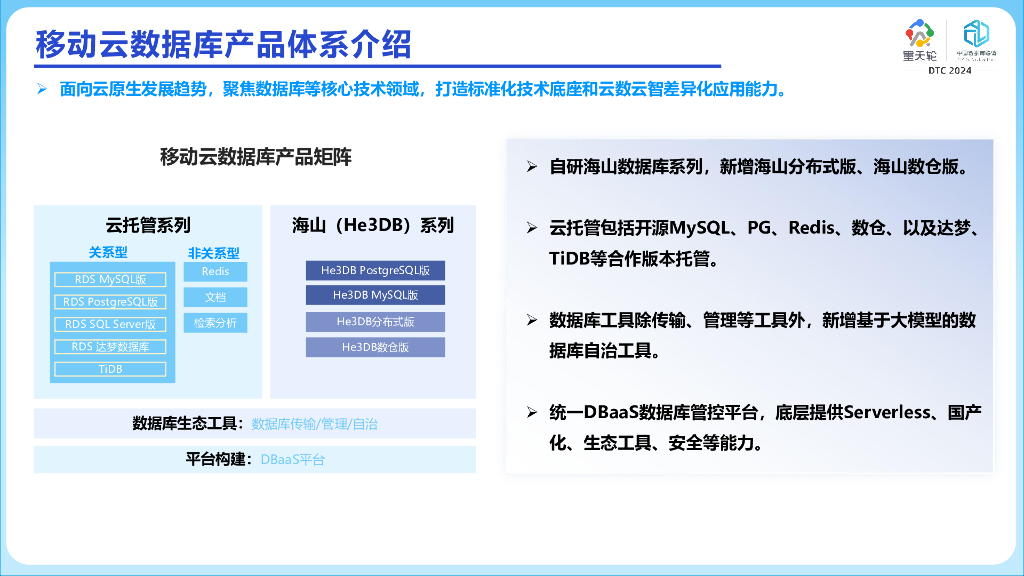Click the blue bullet arrow before 面向云原生发展趋势
This screenshot has width=1024, height=576.
pyautogui.click(x=42, y=89)
